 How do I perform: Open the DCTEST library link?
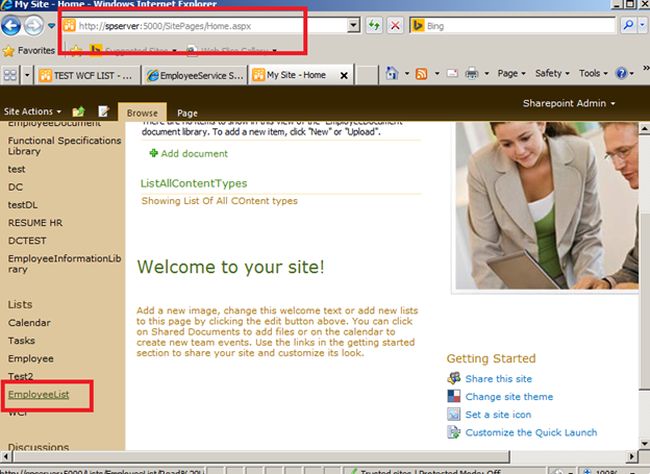27,241
